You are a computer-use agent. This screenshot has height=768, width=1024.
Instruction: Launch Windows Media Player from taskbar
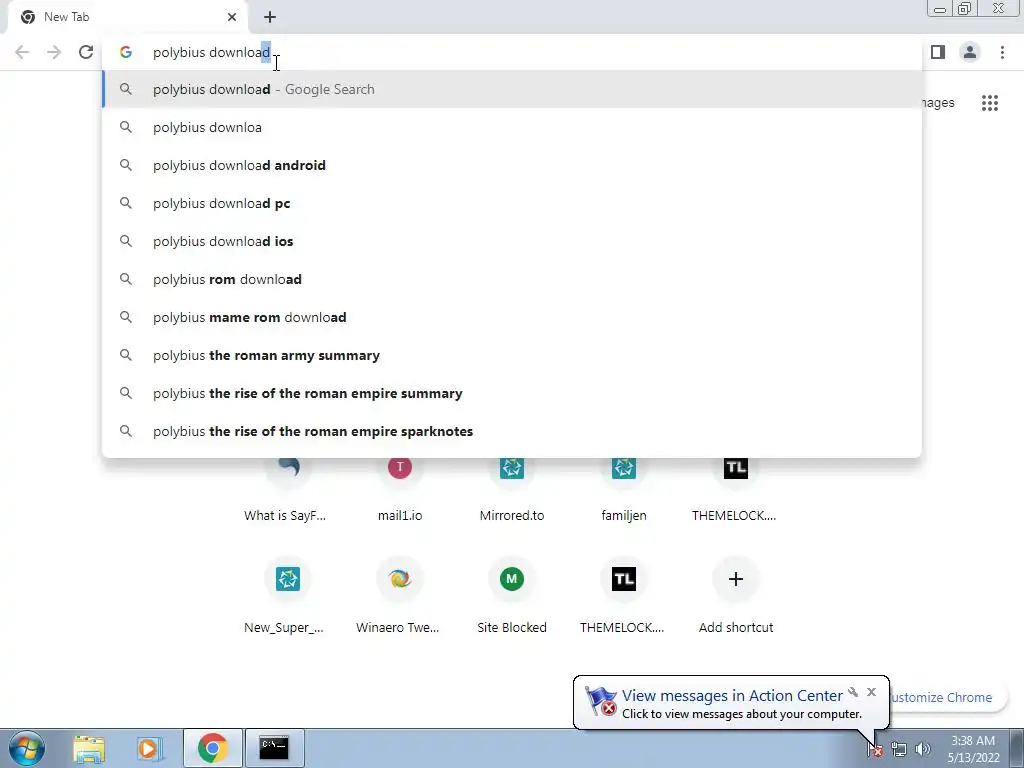click(x=148, y=748)
